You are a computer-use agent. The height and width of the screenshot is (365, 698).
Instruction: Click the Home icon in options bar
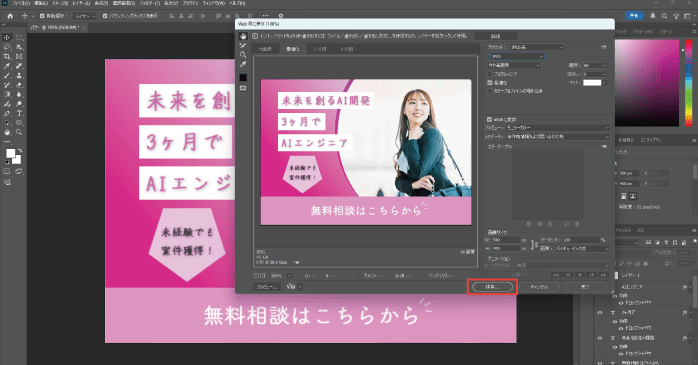point(10,16)
